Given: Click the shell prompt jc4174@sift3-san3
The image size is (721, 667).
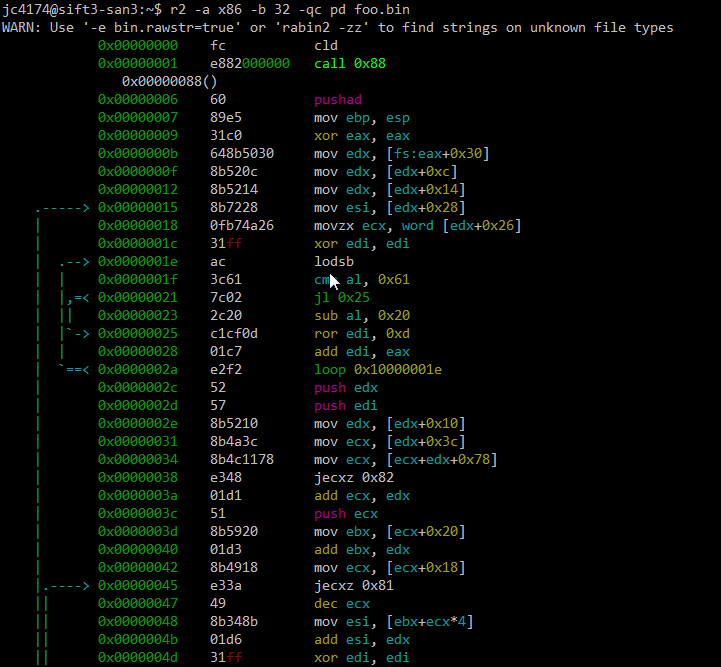Looking at the screenshot, I should point(62,9).
